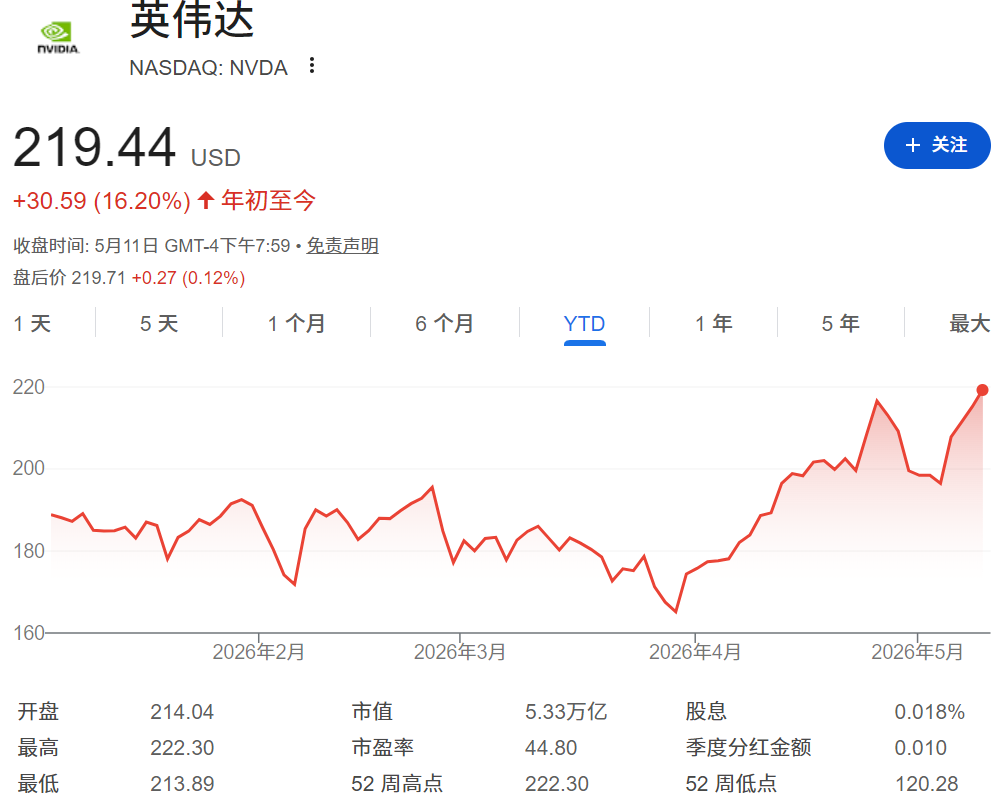This screenshot has height=795, width=1003.
Task: Click the 季度分红金额 value 0.010
Action: coord(920,748)
